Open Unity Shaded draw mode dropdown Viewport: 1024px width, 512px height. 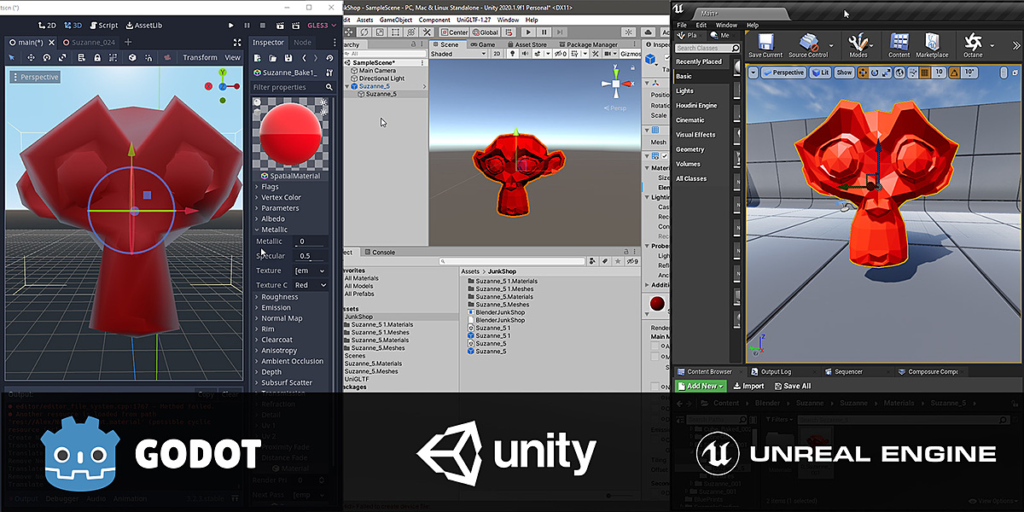point(457,55)
